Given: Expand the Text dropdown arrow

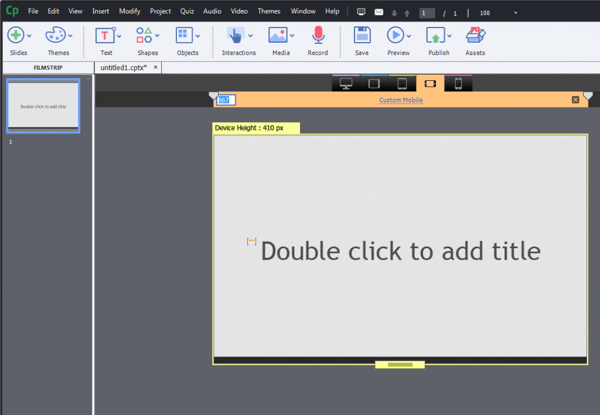Looking at the screenshot, I should tap(119, 36).
